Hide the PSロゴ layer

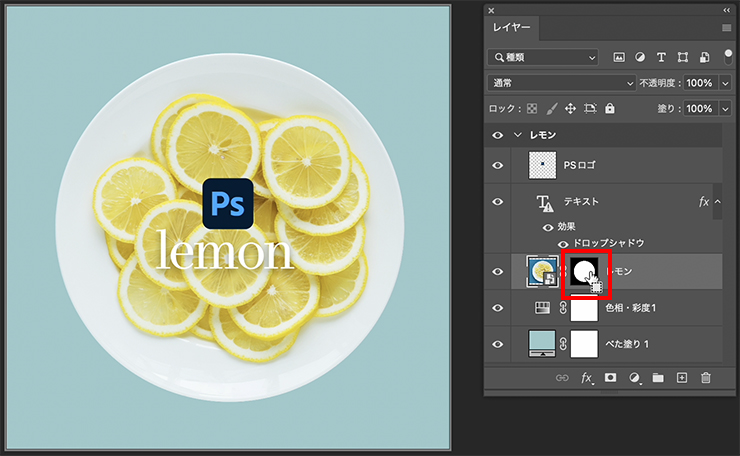[x=498, y=164]
